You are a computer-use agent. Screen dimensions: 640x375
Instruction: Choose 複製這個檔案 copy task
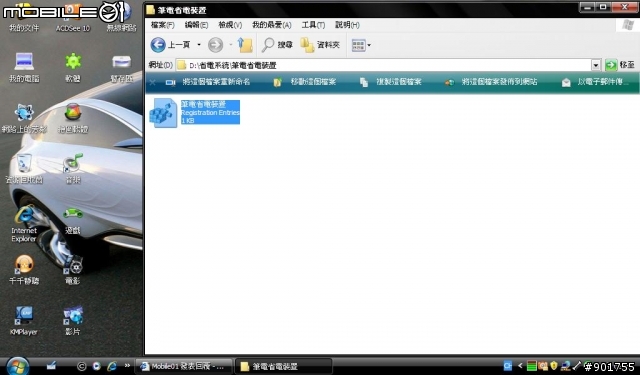390,82
